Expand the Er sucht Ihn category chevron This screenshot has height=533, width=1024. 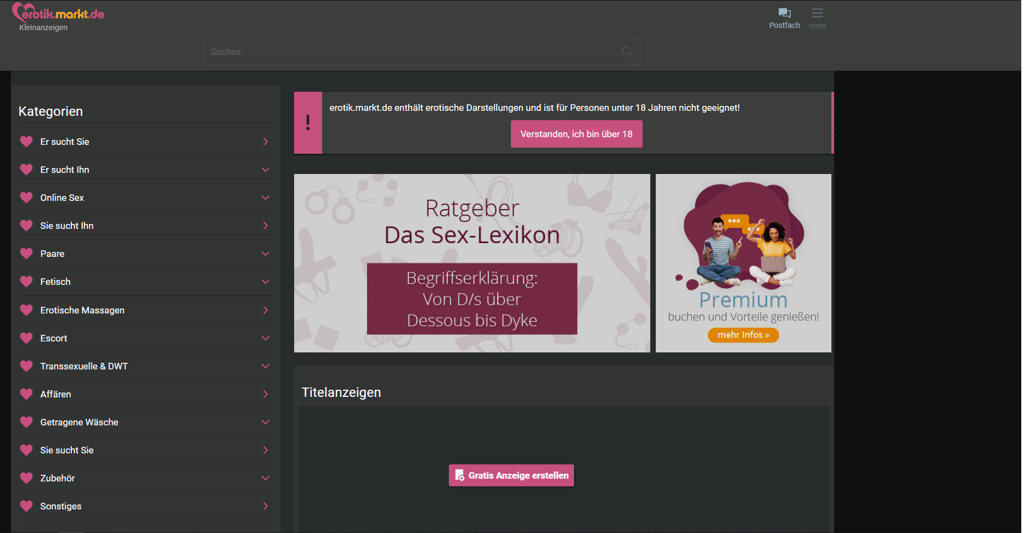265,170
